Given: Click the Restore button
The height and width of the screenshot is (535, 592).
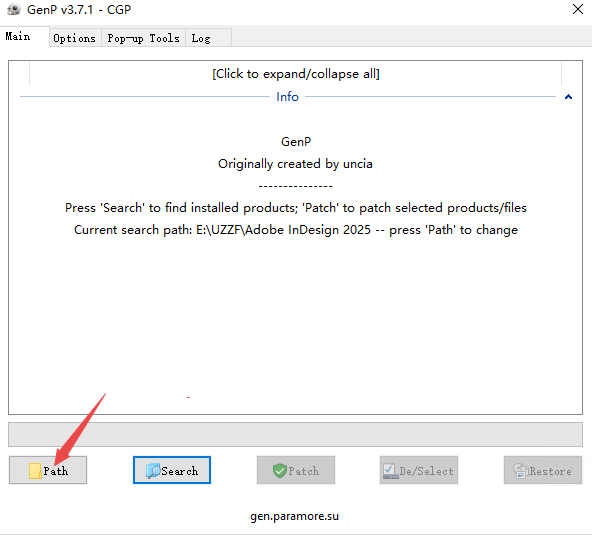Looking at the screenshot, I should (543, 470).
